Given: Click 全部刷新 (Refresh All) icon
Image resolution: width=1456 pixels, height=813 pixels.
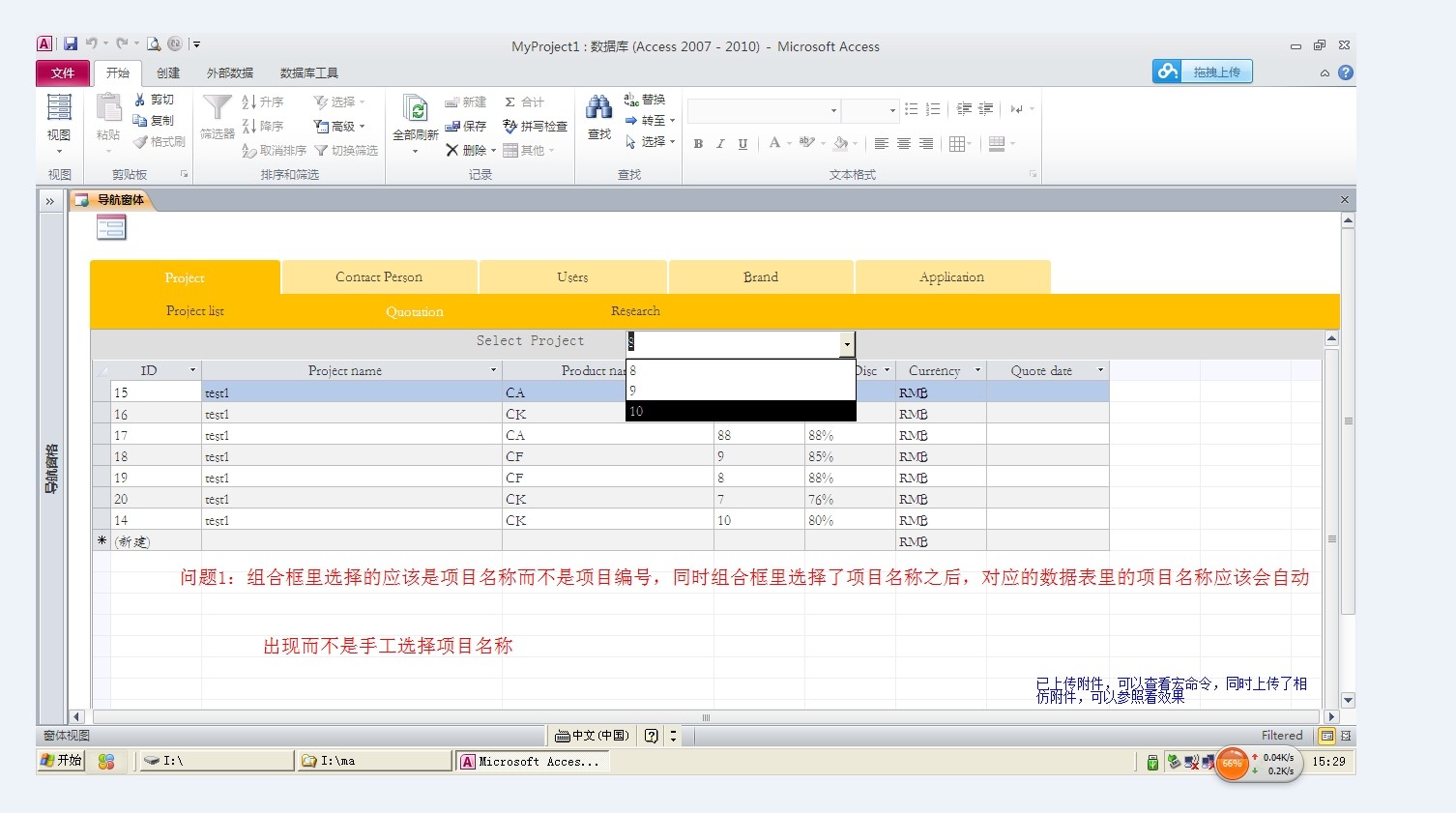Looking at the screenshot, I should (416, 109).
